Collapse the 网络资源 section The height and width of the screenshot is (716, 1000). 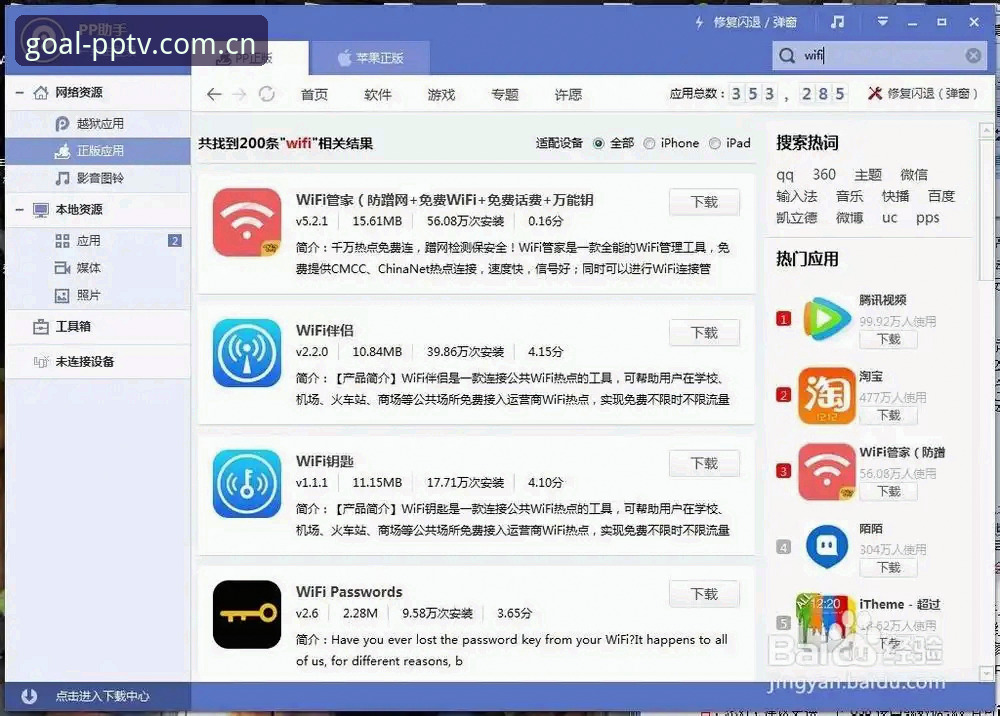tap(20, 93)
